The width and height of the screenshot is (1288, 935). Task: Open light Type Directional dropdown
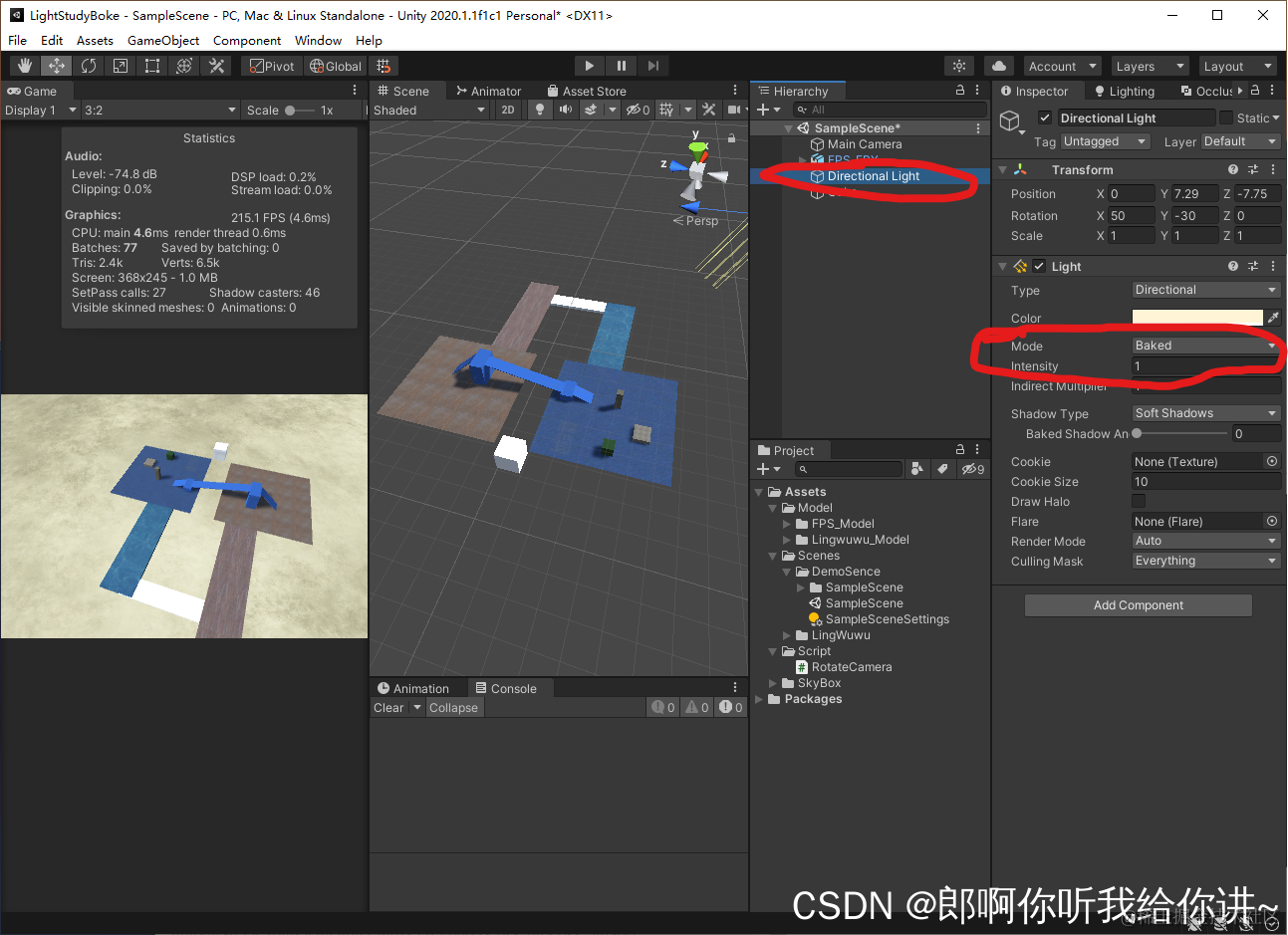(1206, 290)
